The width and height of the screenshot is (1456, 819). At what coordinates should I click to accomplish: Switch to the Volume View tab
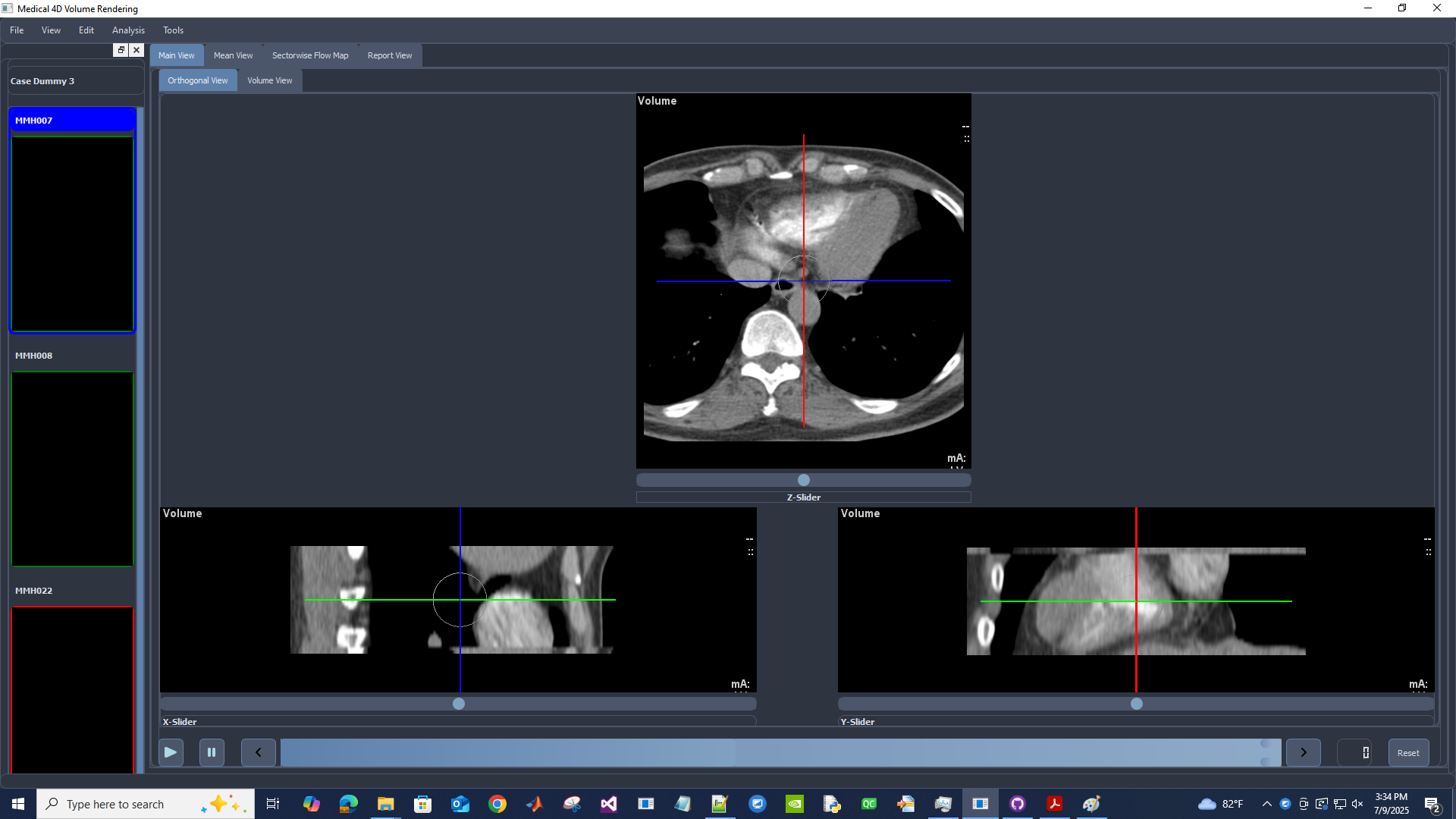tap(269, 80)
